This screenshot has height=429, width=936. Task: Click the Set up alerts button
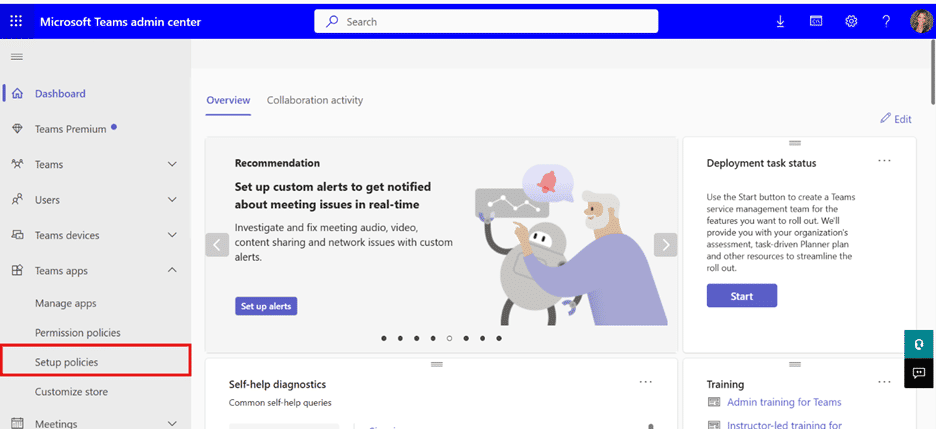tap(266, 306)
